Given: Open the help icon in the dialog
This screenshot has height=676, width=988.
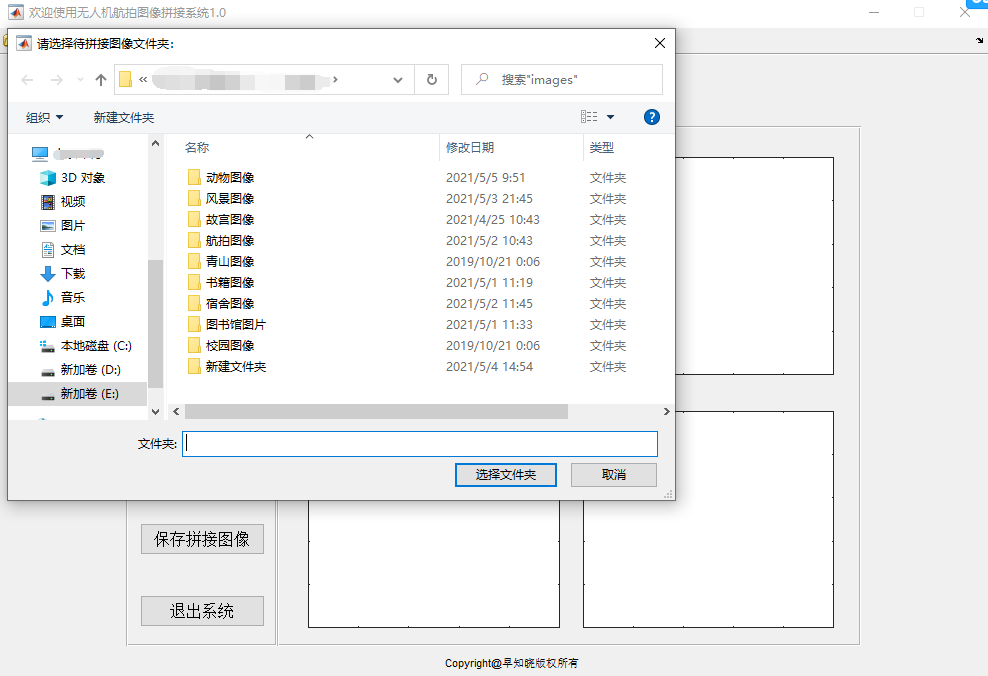Looking at the screenshot, I should pos(651,116).
